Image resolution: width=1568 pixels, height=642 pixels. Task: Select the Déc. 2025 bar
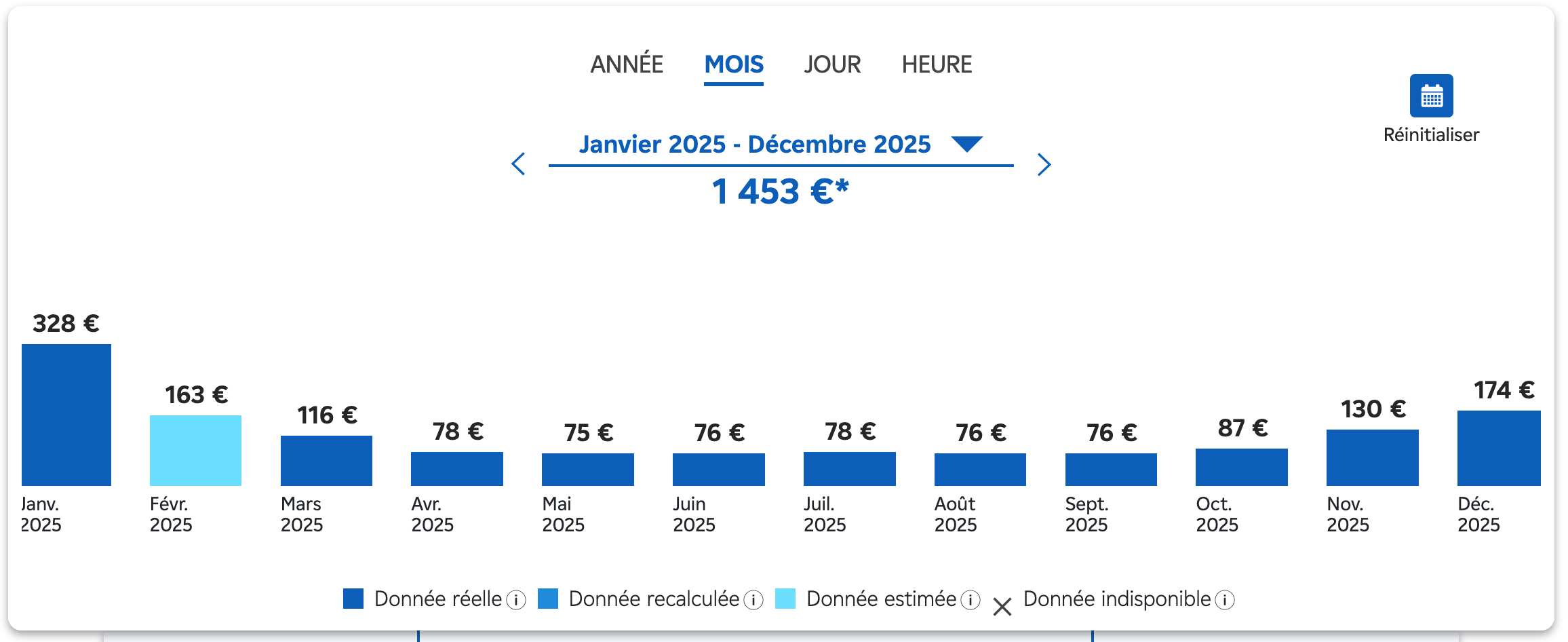(1499, 448)
